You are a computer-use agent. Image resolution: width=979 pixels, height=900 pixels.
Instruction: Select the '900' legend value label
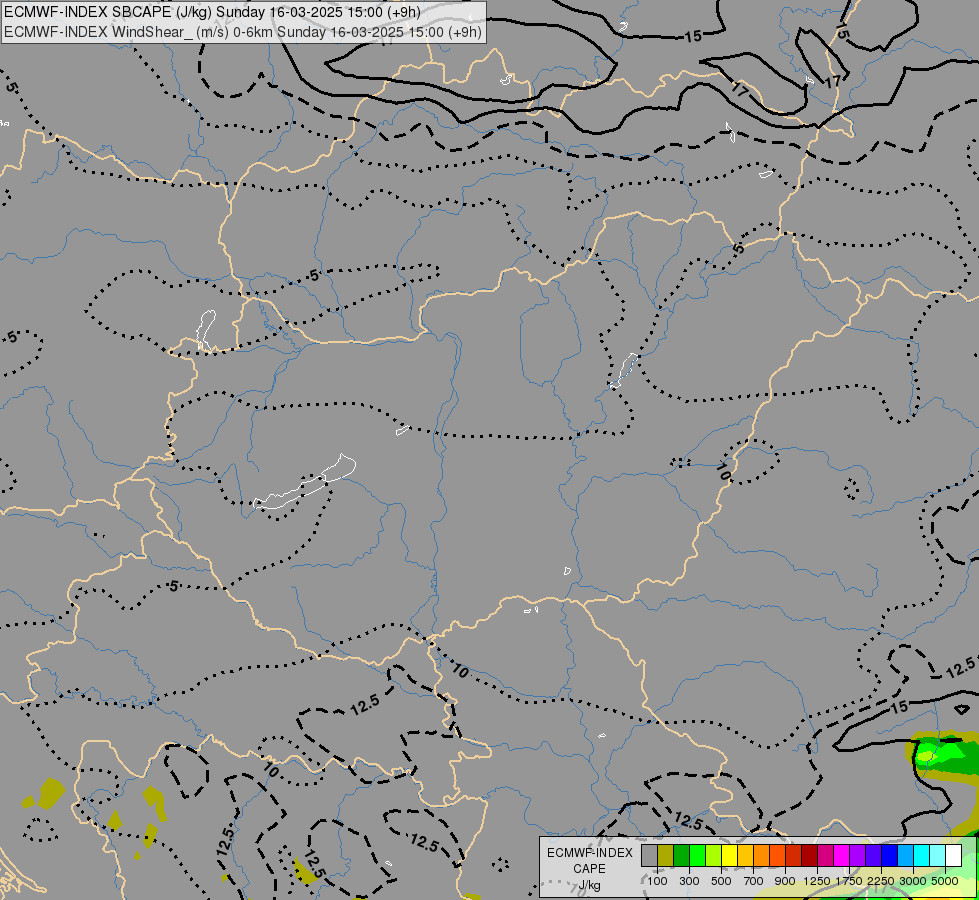pos(785,881)
